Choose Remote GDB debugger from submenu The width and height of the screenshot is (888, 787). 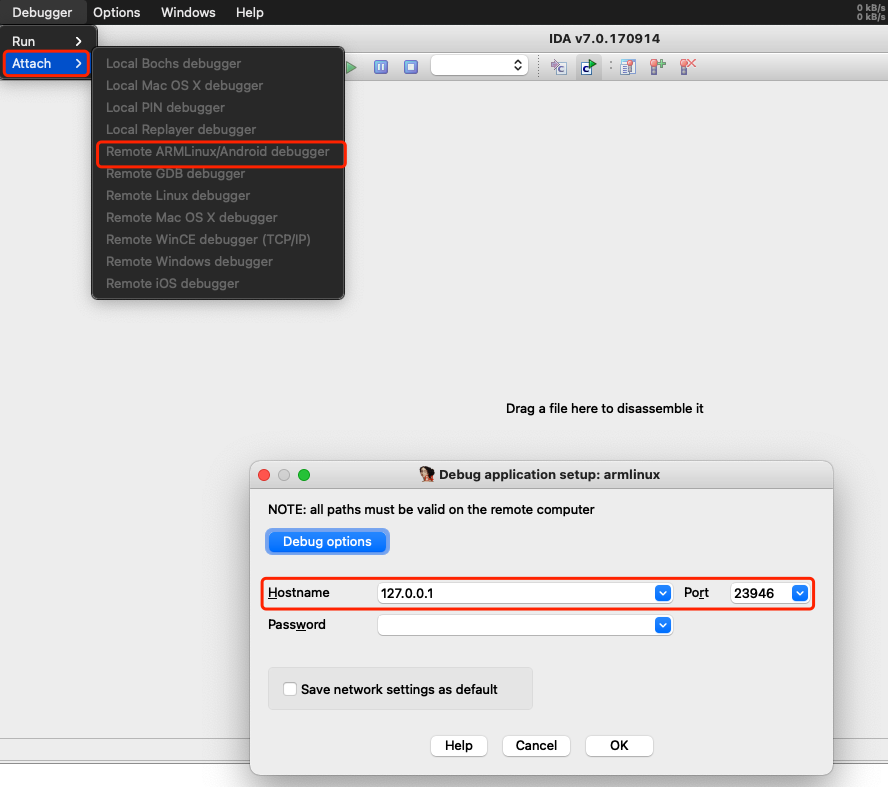click(x=175, y=174)
